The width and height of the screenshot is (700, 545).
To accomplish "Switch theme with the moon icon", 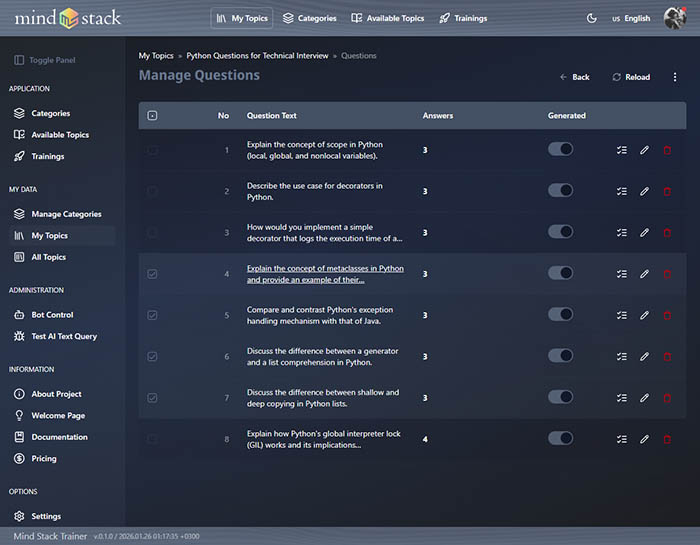I will (592, 18).
